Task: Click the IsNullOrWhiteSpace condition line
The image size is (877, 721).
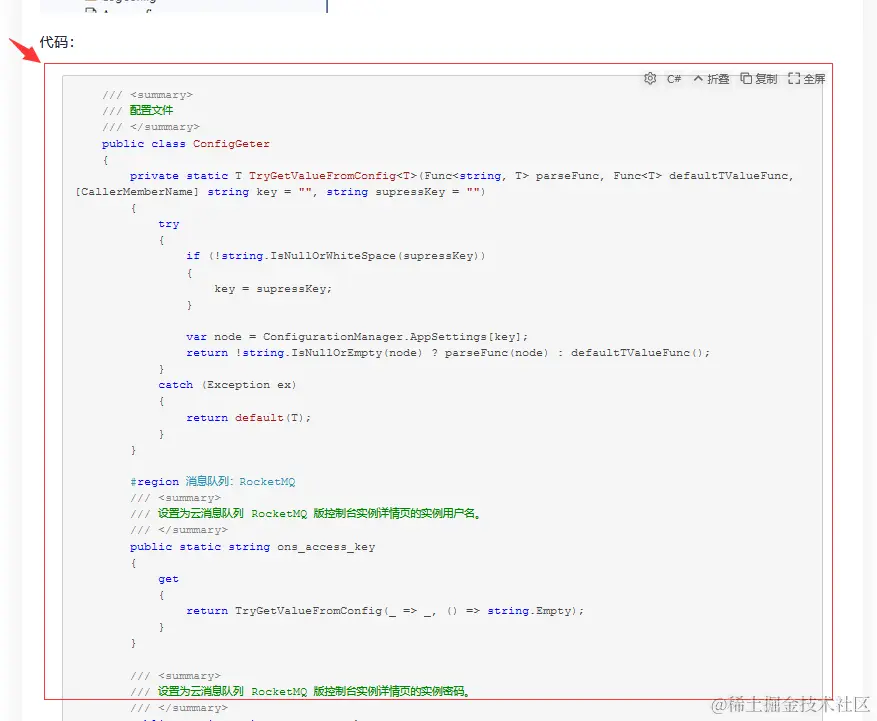Action: pos(336,256)
